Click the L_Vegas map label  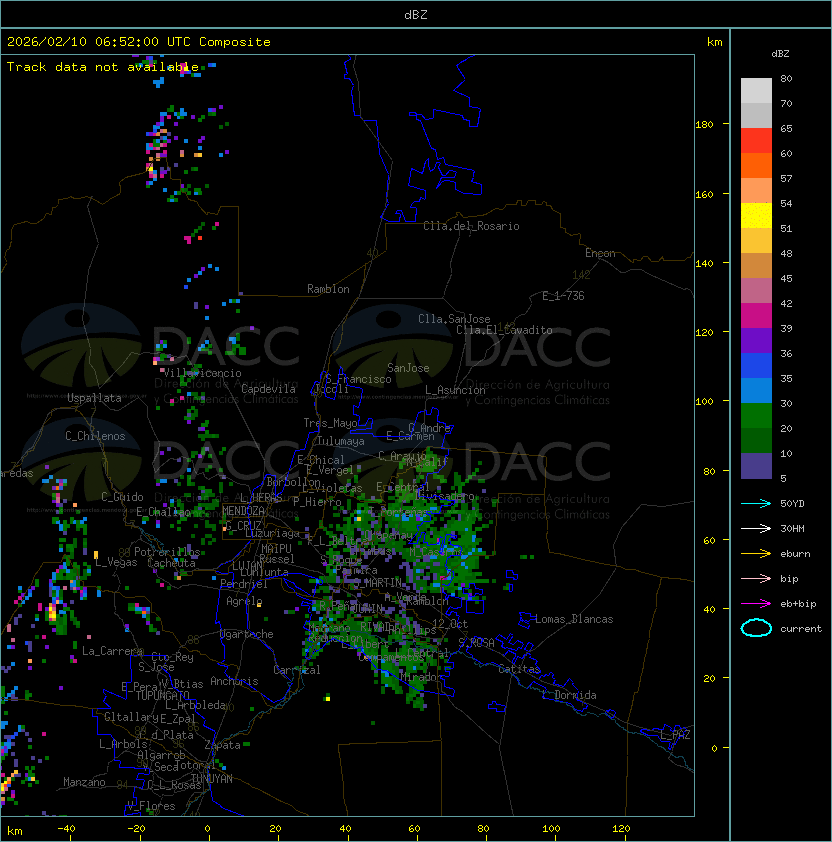coord(116,562)
